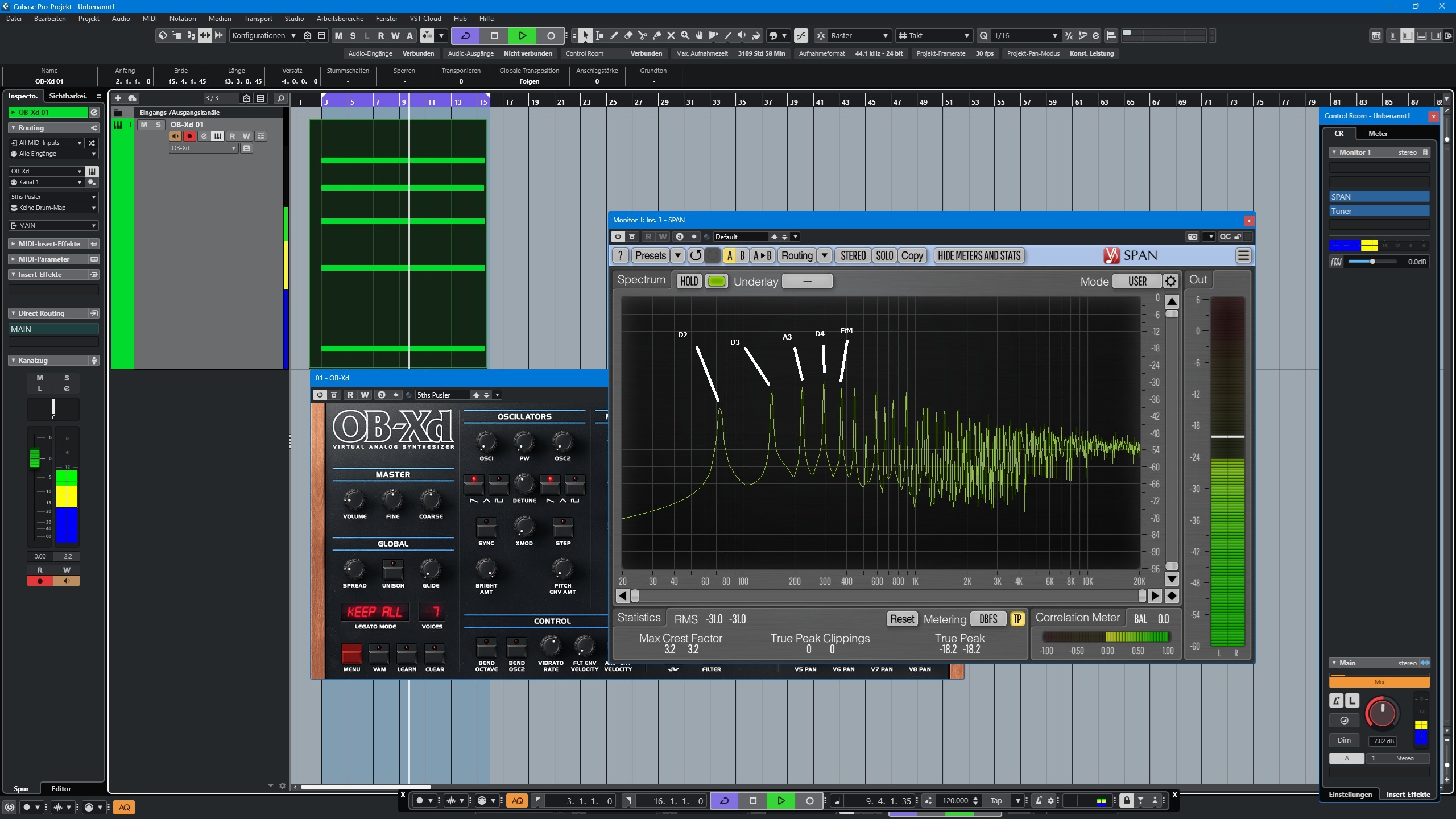Select the Zoom magnifier tool
The image size is (1456, 819).
coord(685,36)
